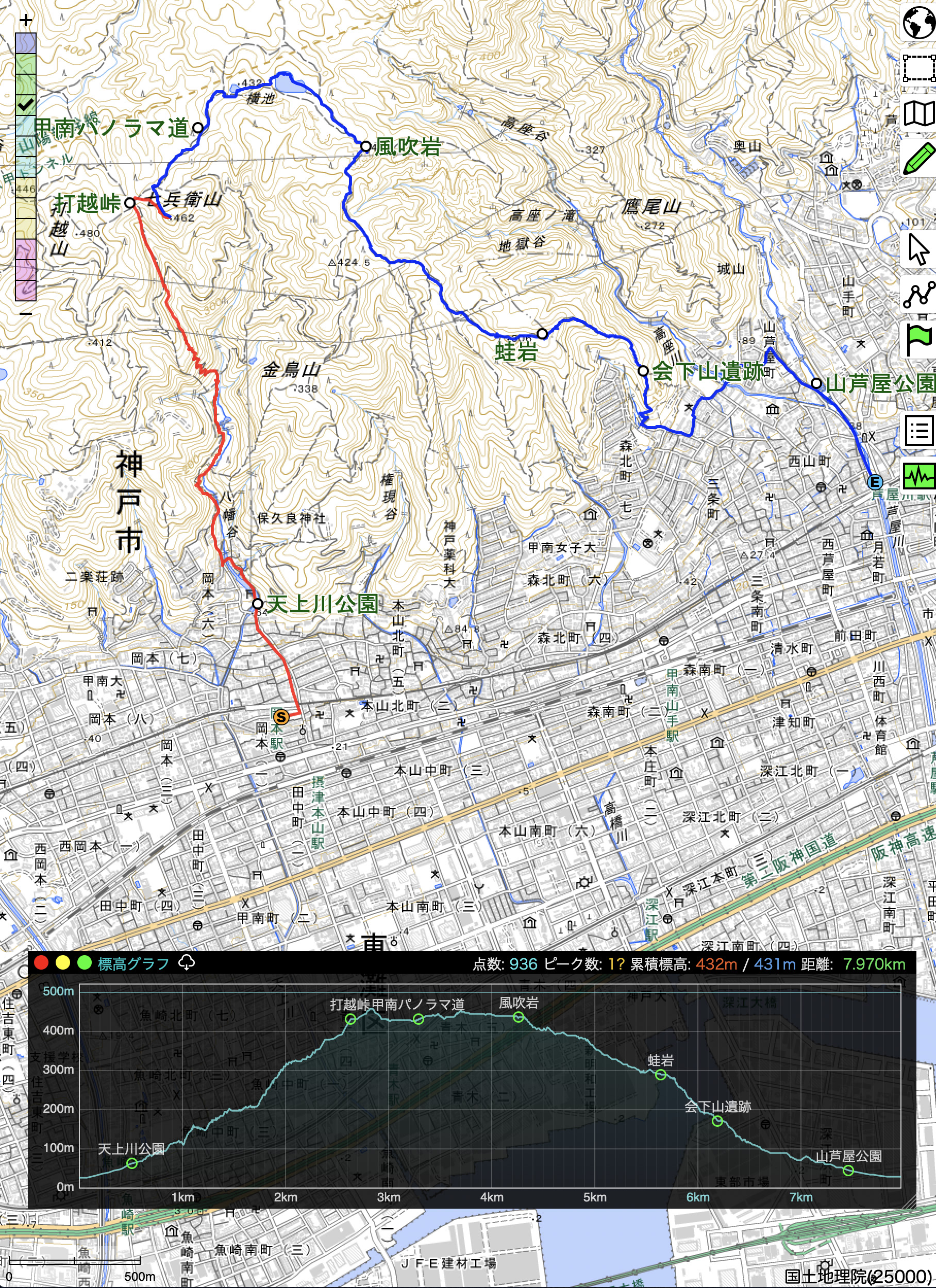936x1288 pixels.
Task: Click the green flag waypoint tool
Action: point(918,340)
